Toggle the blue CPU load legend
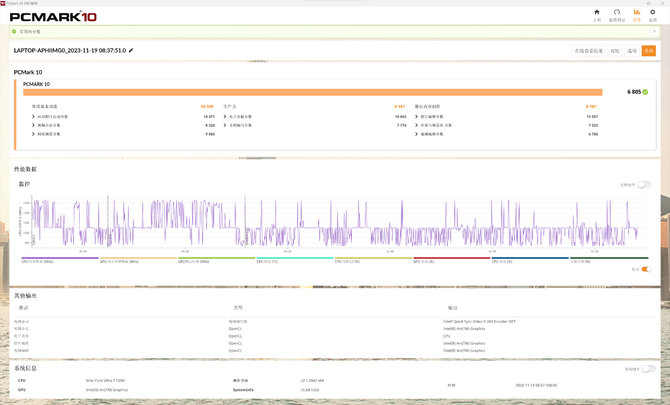 (530, 260)
